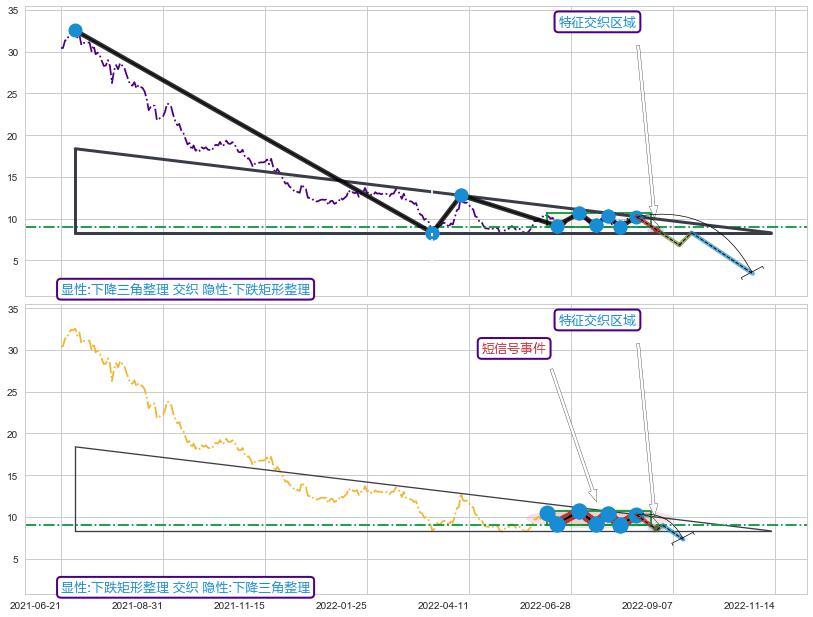The width and height of the screenshot is (813, 617).
Task: Click the leftmost blue cluster marker in bottom chart
Action: pyautogui.click(x=547, y=513)
